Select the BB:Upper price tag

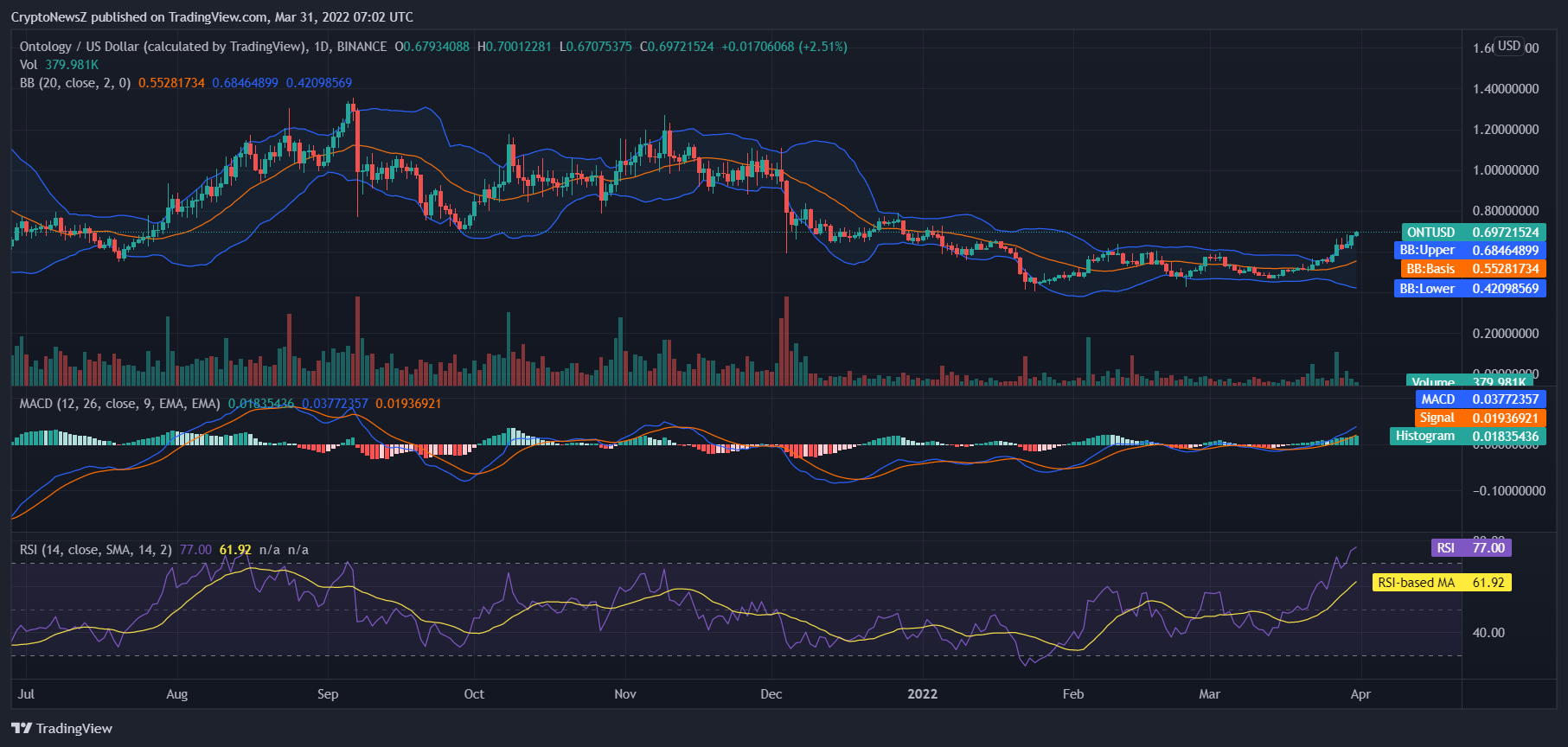point(1469,250)
